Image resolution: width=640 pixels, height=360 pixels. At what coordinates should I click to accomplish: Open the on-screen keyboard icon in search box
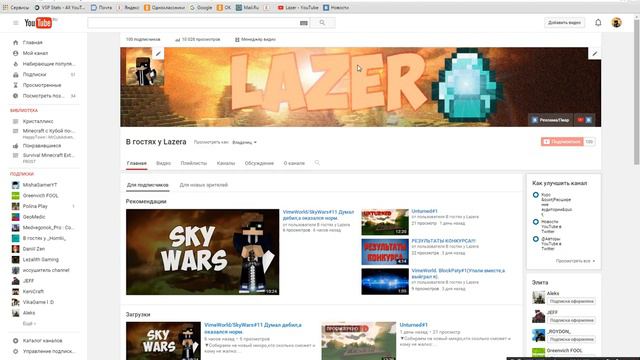tap(304, 23)
